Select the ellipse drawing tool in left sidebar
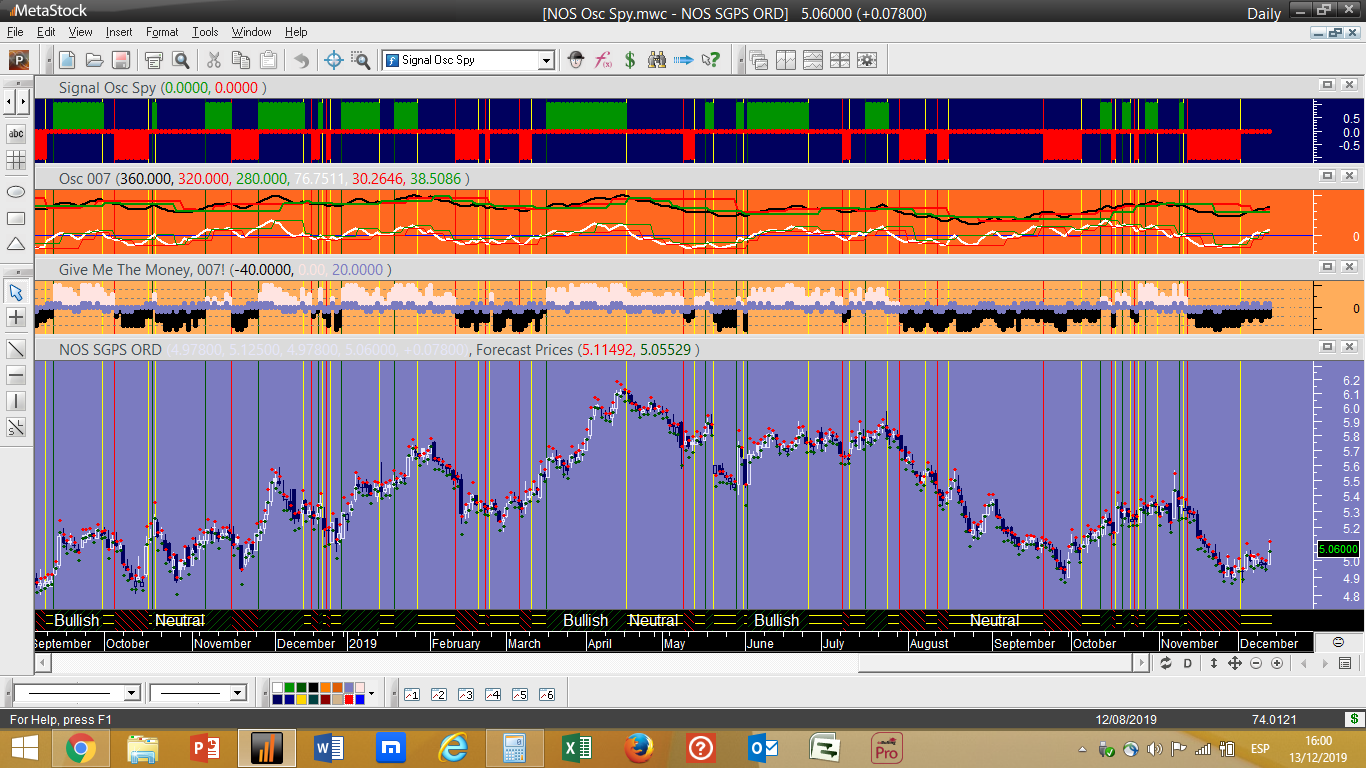 (16, 192)
